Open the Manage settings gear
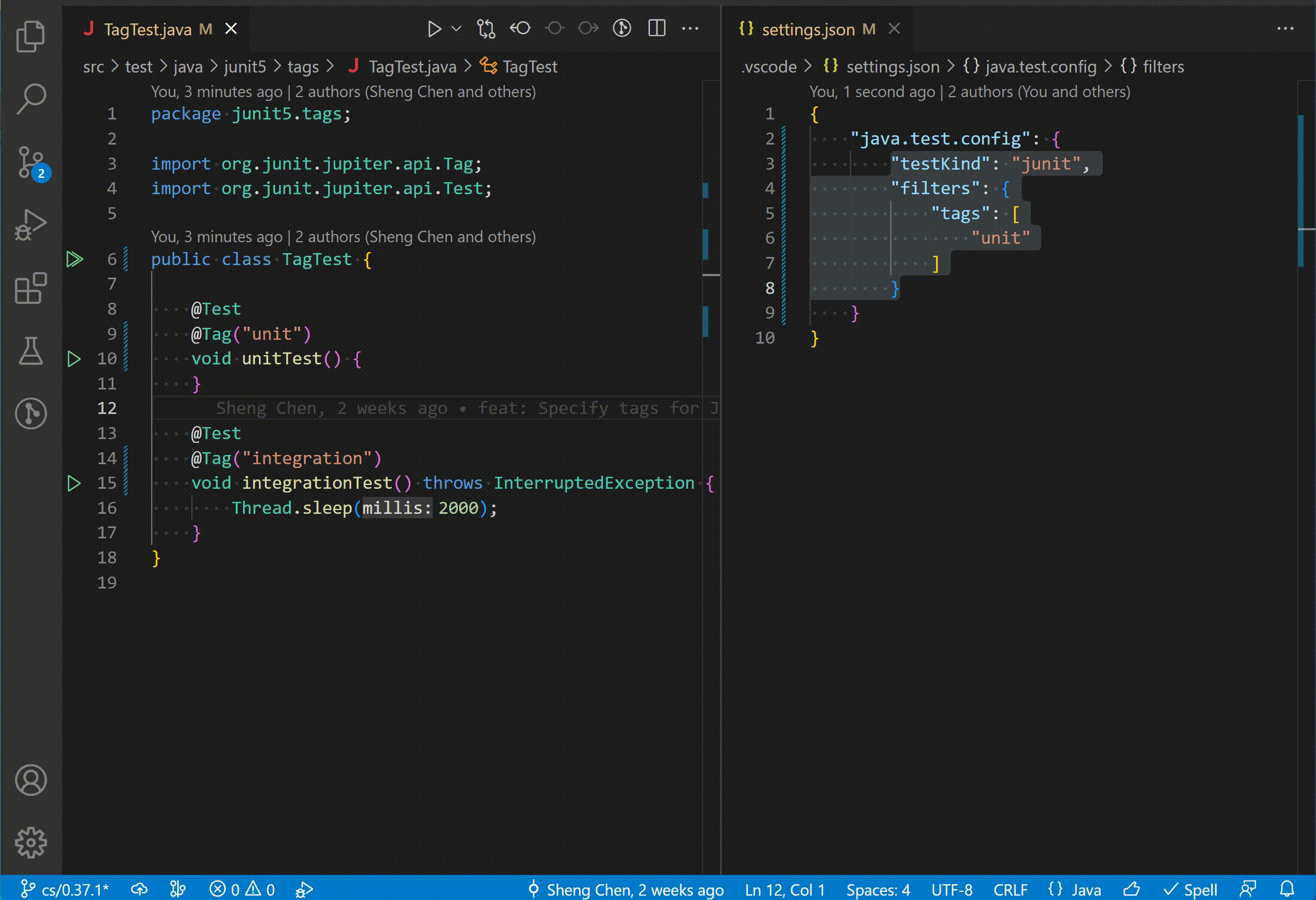This screenshot has height=900, width=1316. tap(31, 842)
